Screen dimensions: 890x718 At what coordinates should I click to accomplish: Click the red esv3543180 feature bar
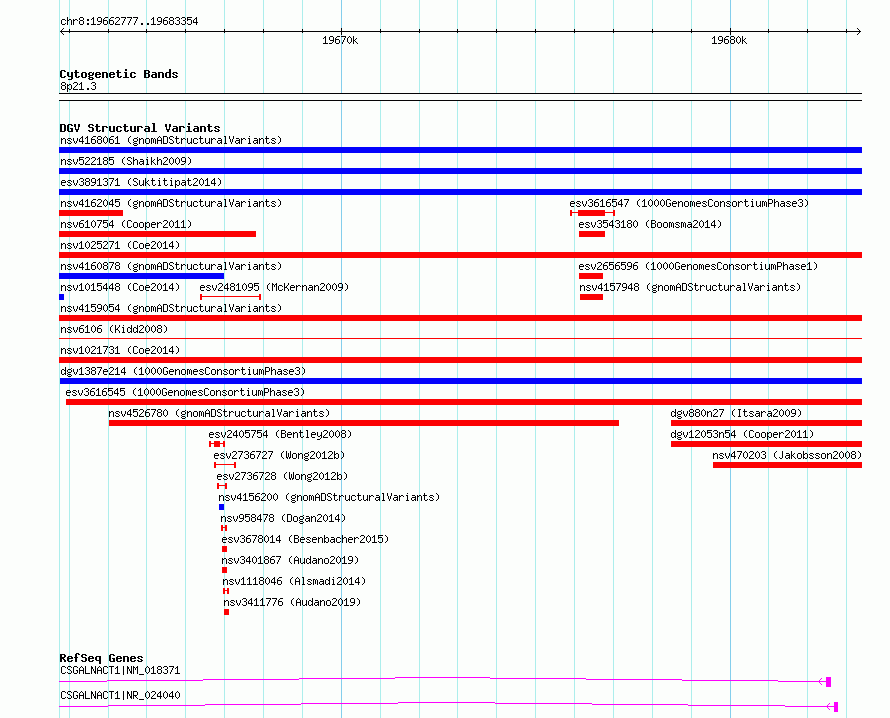[592, 234]
